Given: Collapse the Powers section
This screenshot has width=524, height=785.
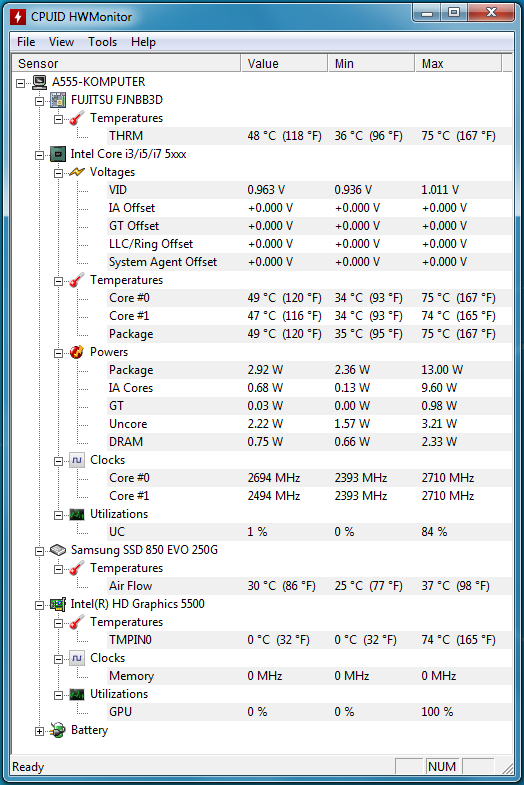Looking at the screenshot, I should pyautogui.click(x=59, y=353).
